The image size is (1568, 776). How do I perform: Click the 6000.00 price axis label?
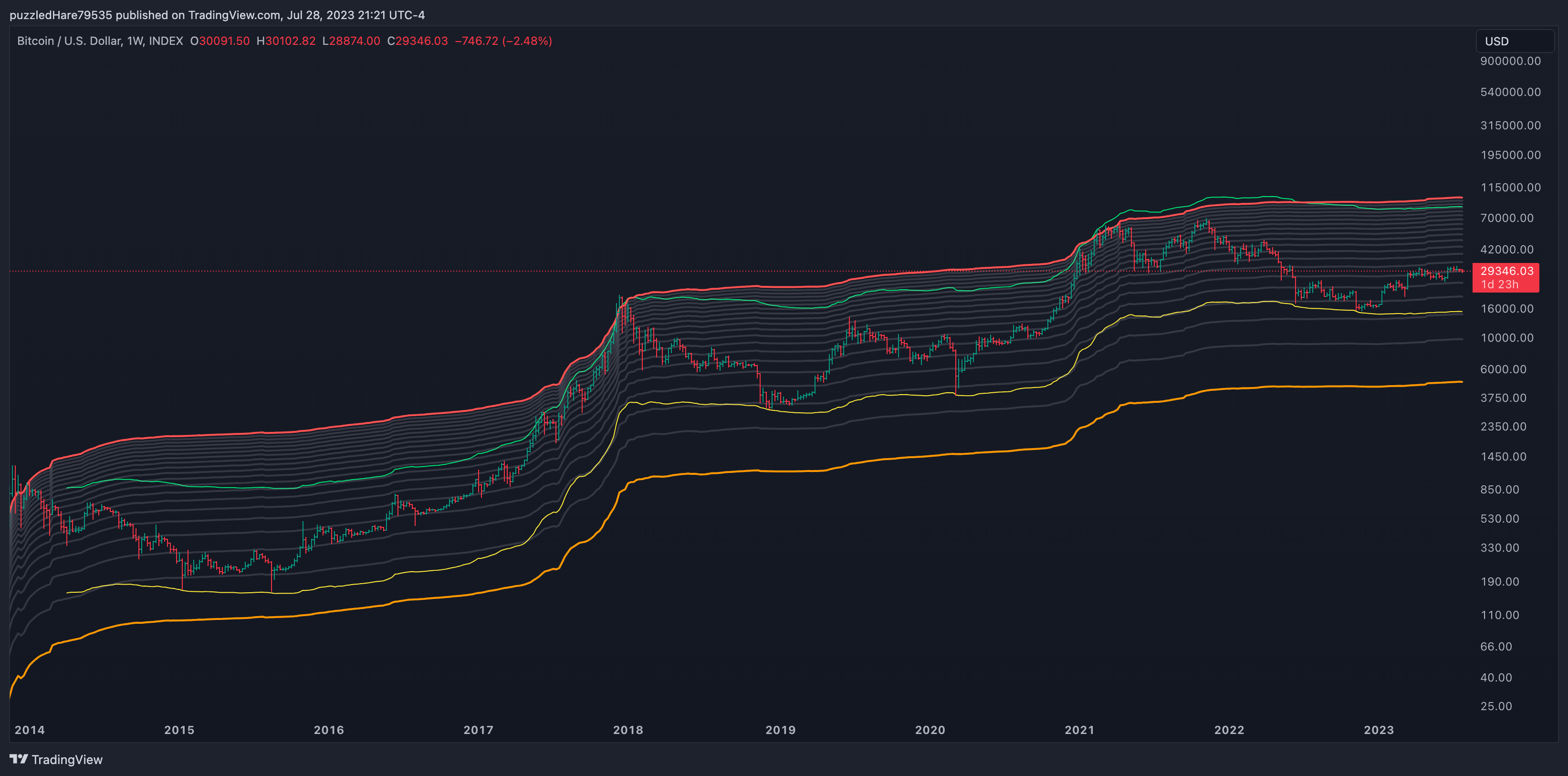click(1504, 369)
